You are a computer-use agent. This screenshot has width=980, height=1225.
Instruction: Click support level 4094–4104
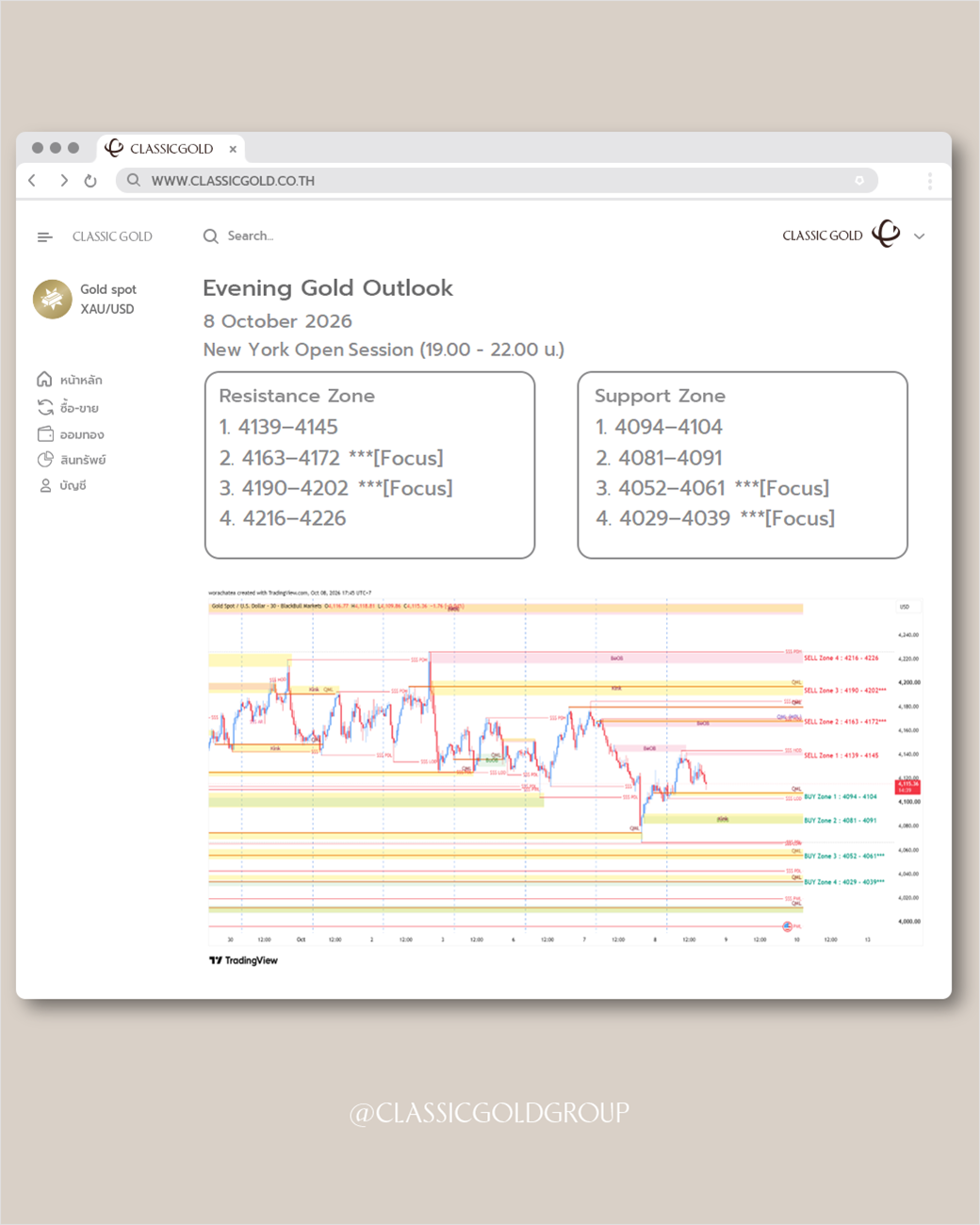(659, 427)
